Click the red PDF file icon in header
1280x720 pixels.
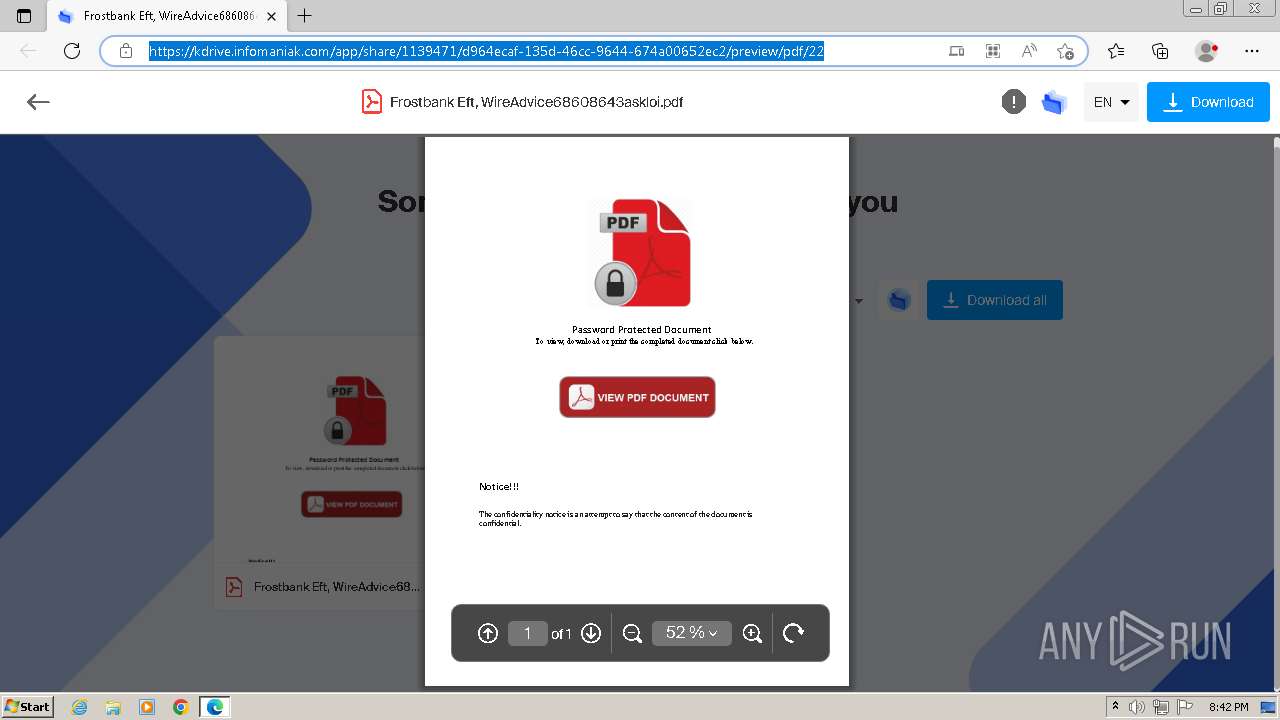click(372, 102)
